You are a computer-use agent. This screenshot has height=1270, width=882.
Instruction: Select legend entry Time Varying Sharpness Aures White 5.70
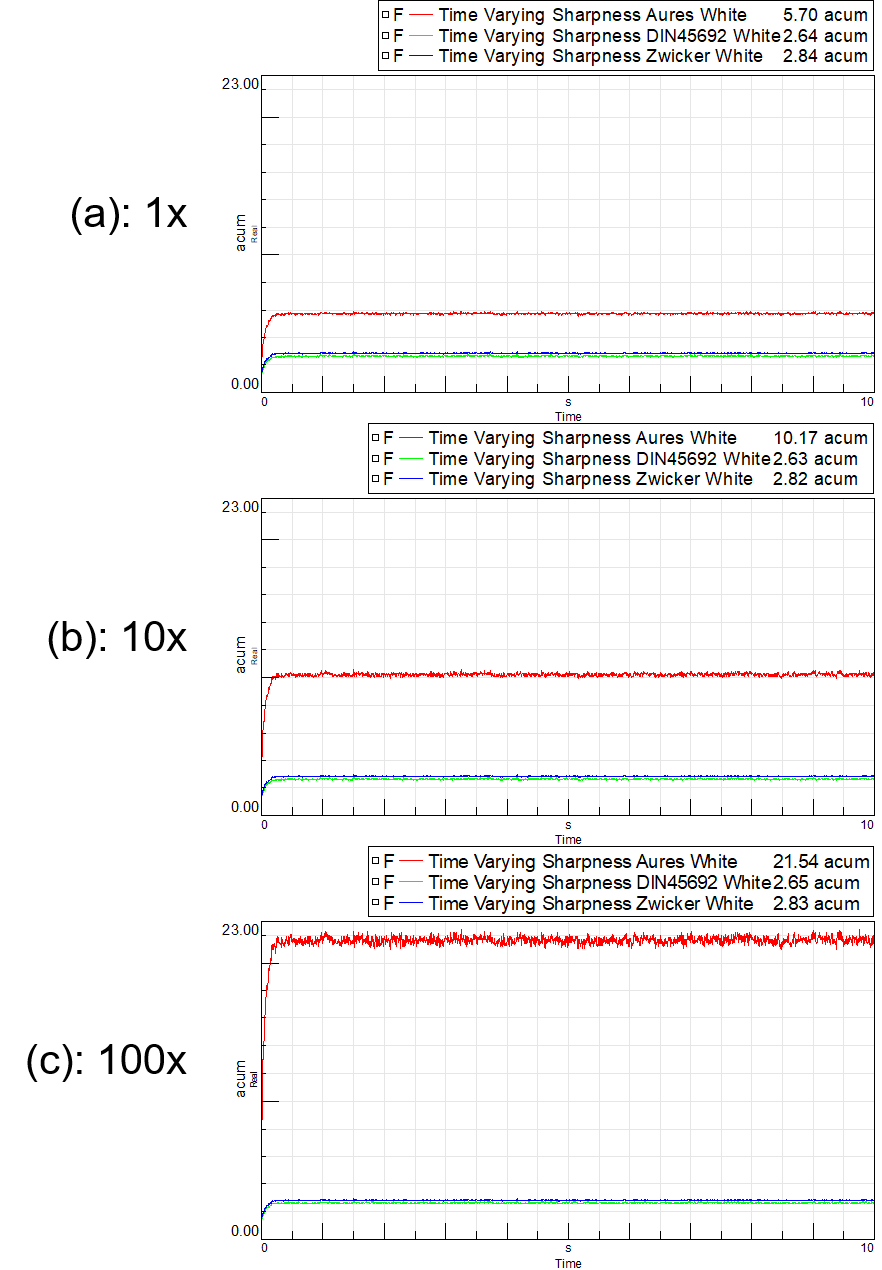[592, 15]
